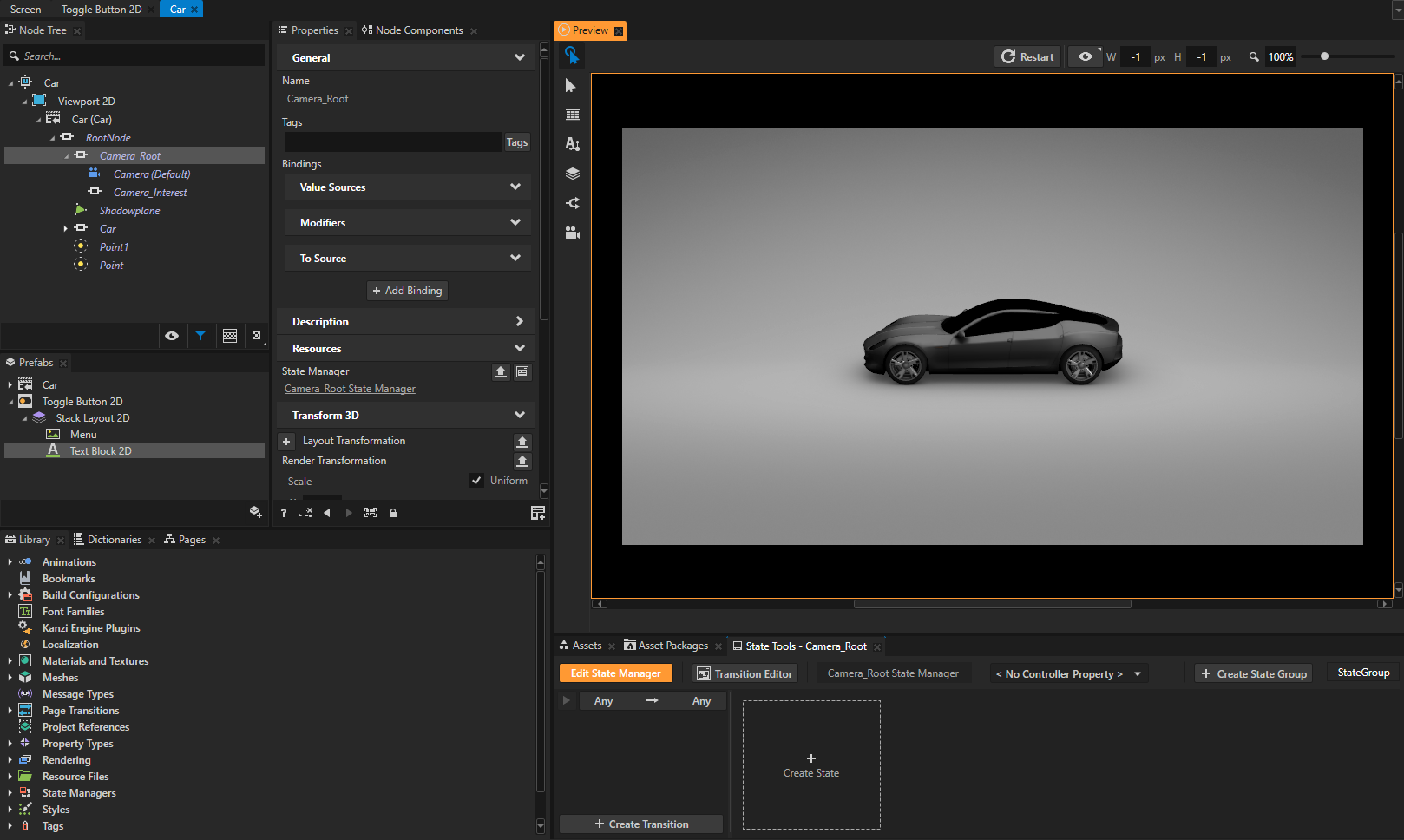Image resolution: width=1404 pixels, height=840 pixels.
Task: Select the Node selection arrow tool
Action: pyautogui.click(x=570, y=86)
